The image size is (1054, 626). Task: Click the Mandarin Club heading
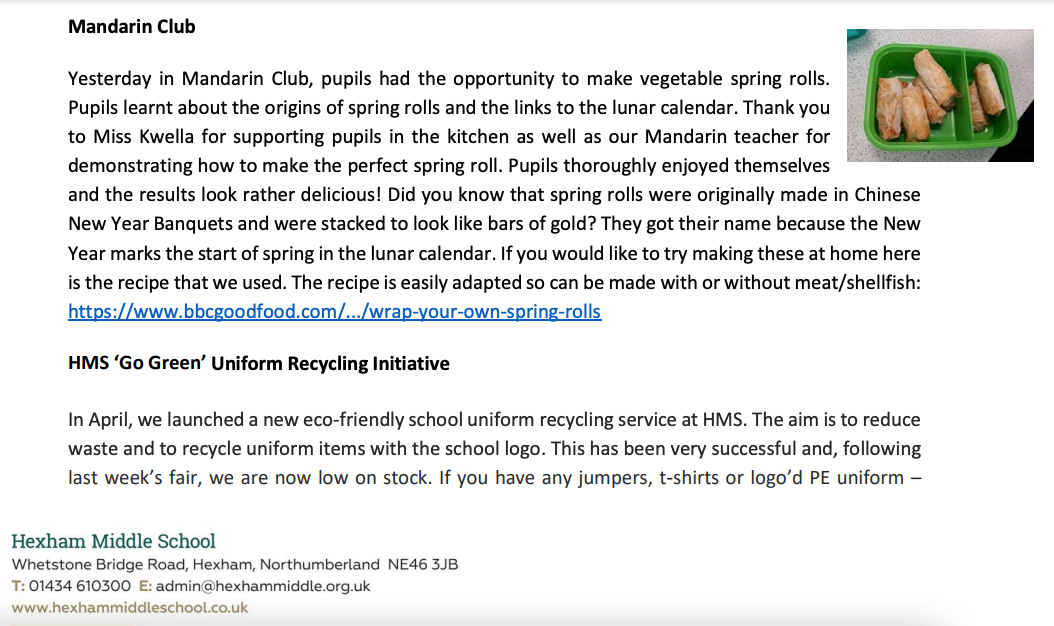[x=131, y=27]
